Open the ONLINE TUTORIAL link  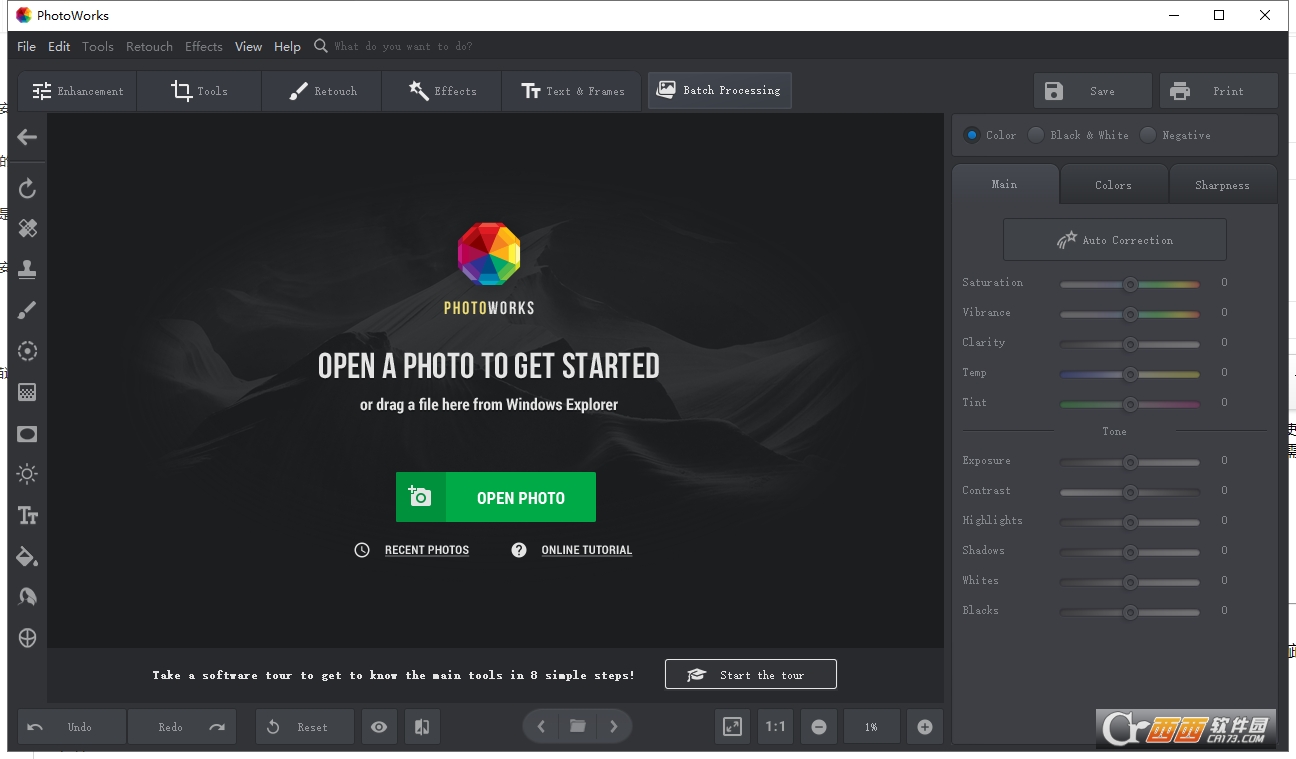(x=587, y=550)
